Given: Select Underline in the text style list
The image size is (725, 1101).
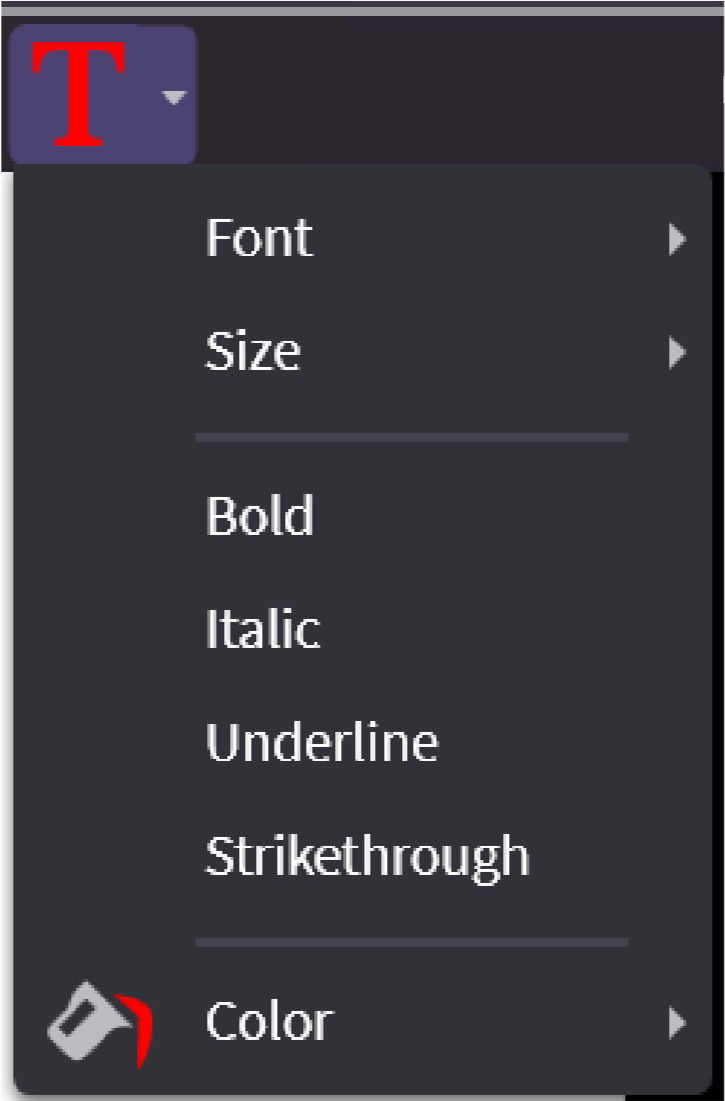Looking at the screenshot, I should [x=322, y=742].
